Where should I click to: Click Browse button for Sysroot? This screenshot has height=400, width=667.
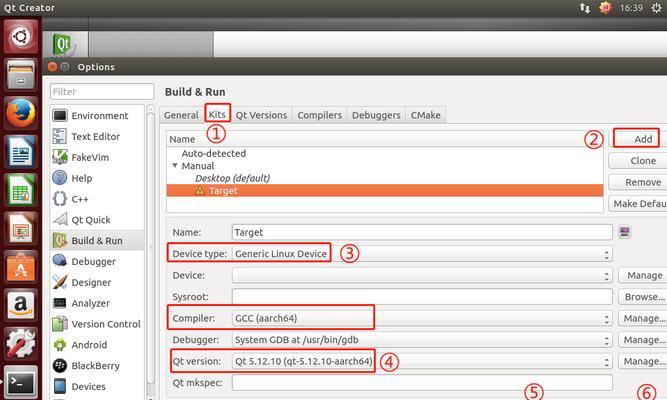[x=643, y=297]
